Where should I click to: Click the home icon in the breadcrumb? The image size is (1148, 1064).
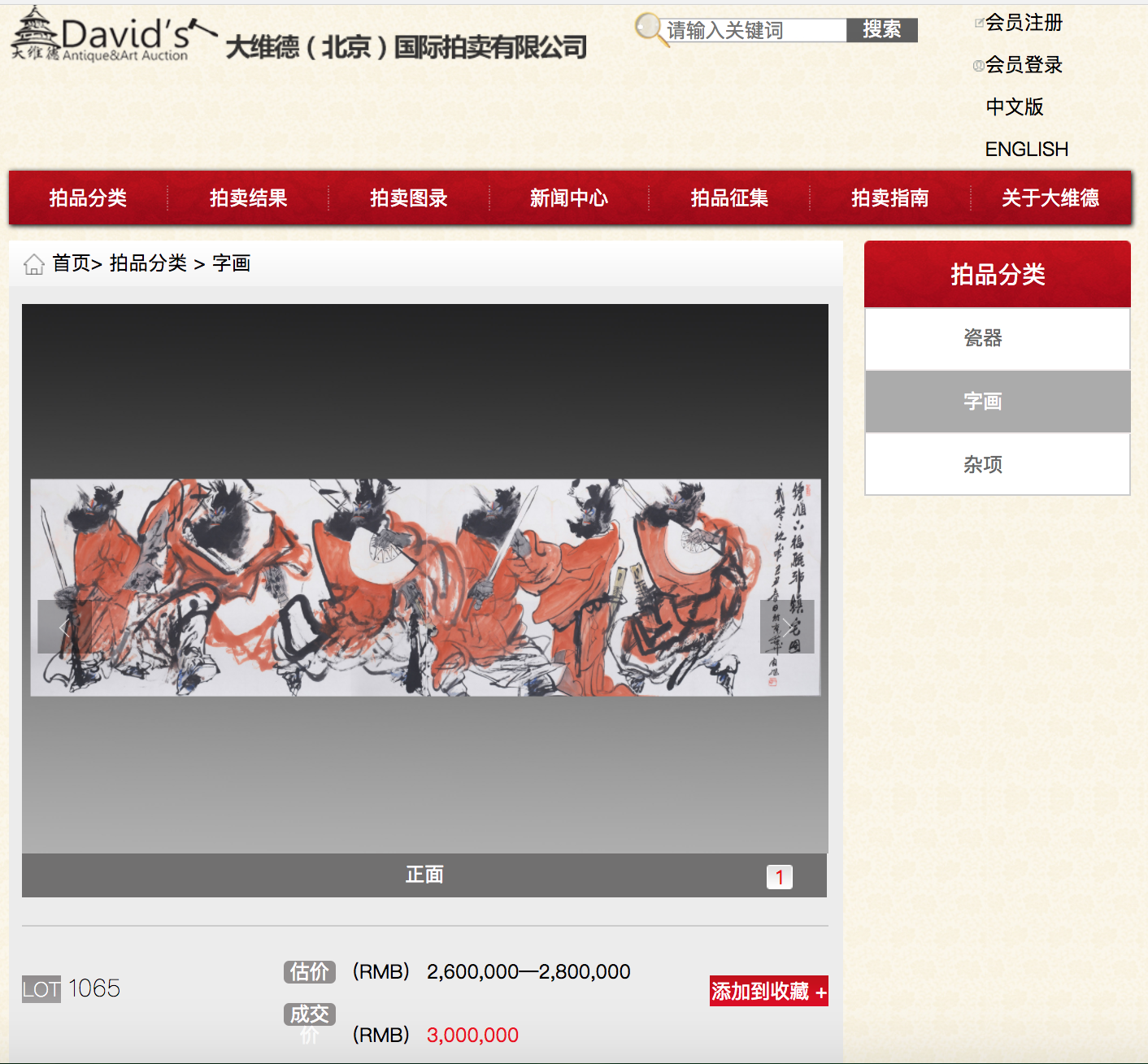pos(34,264)
